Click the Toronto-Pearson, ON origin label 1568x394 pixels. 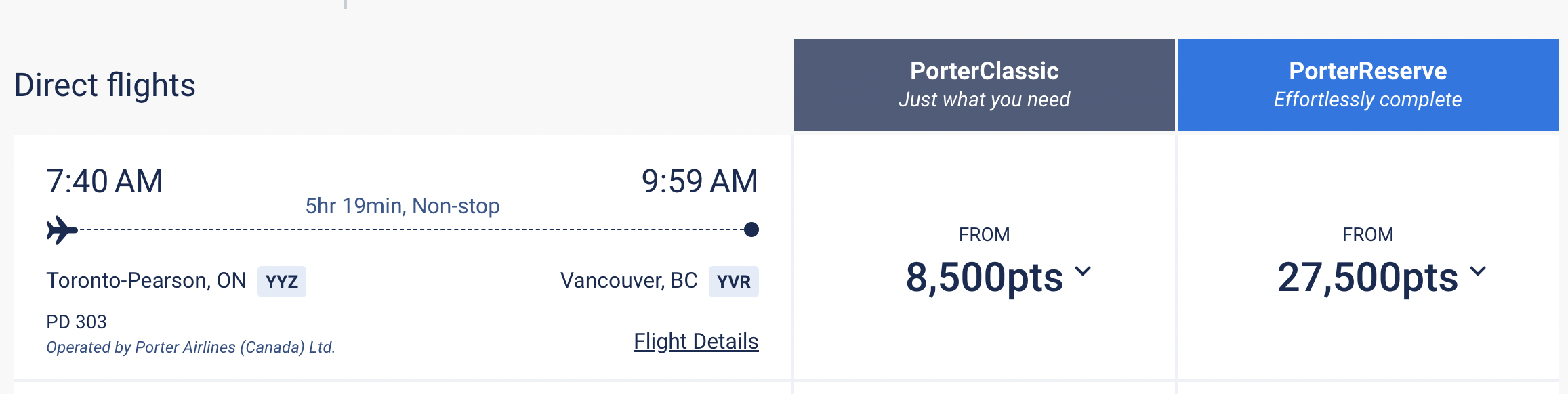click(146, 280)
